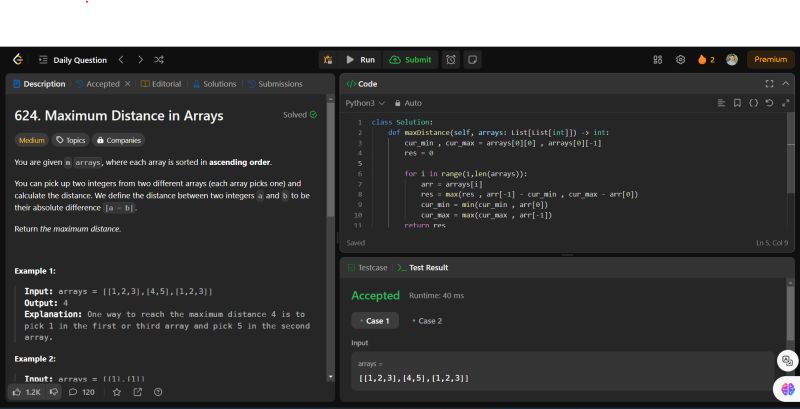Viewport: 800px width, 409px height.
Task: Open the user profile avatar
Action: [x=732, y=60]
